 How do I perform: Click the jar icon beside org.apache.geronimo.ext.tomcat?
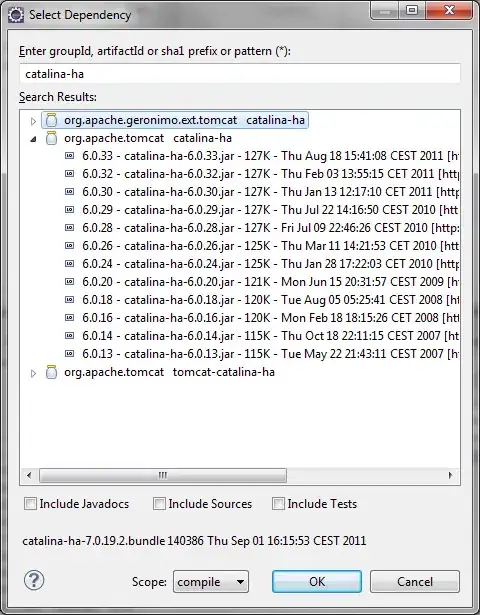(51, 120)
